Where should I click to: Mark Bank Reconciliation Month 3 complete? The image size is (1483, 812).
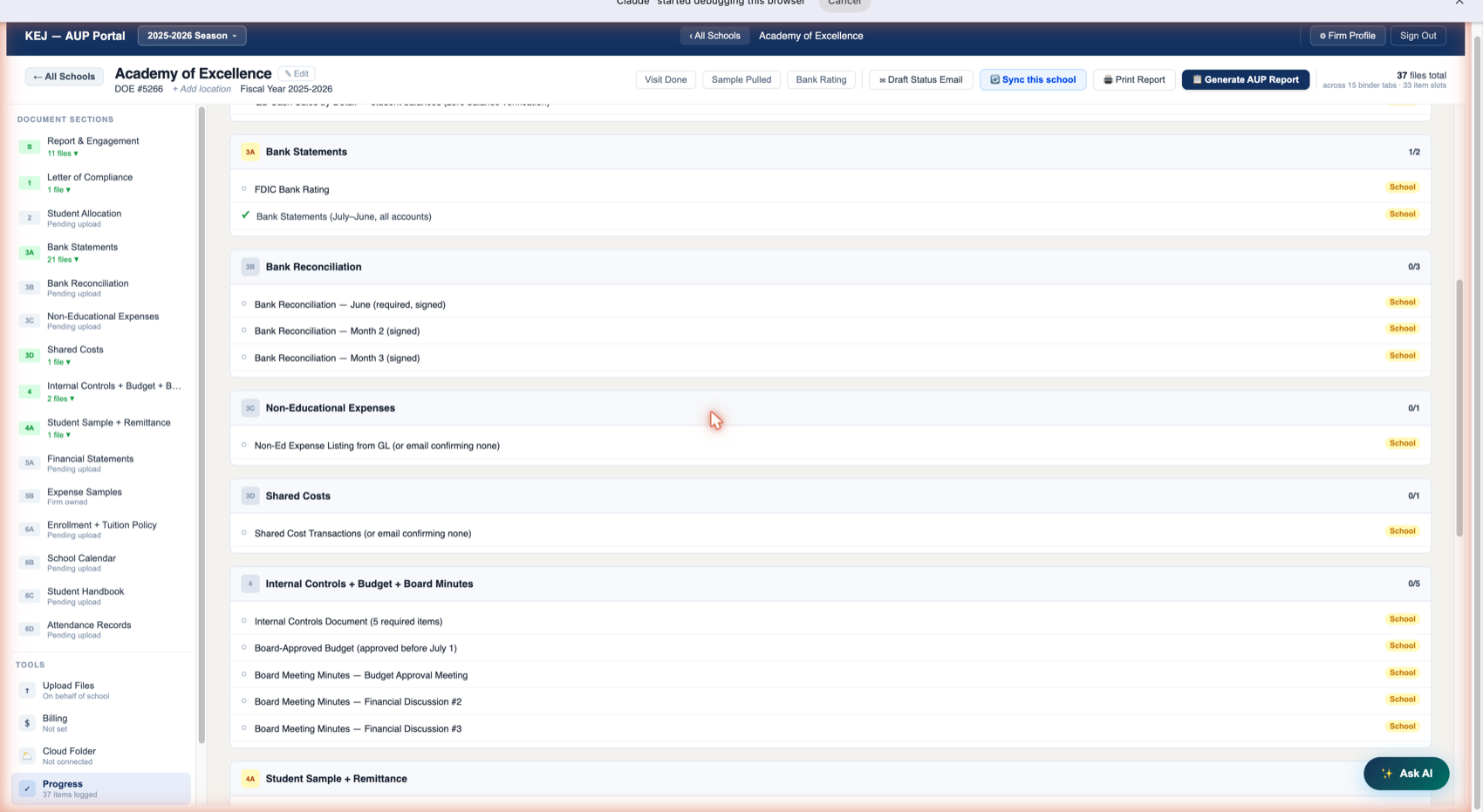point(244,357)
